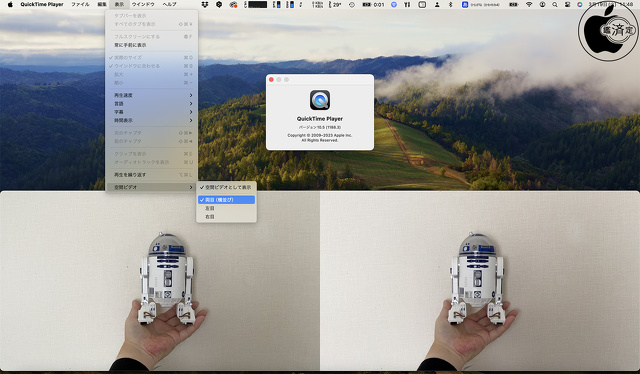Screen dimensions: 640x374
Task: Close the About QuickTime Player window
Action: tap(271, 80)
